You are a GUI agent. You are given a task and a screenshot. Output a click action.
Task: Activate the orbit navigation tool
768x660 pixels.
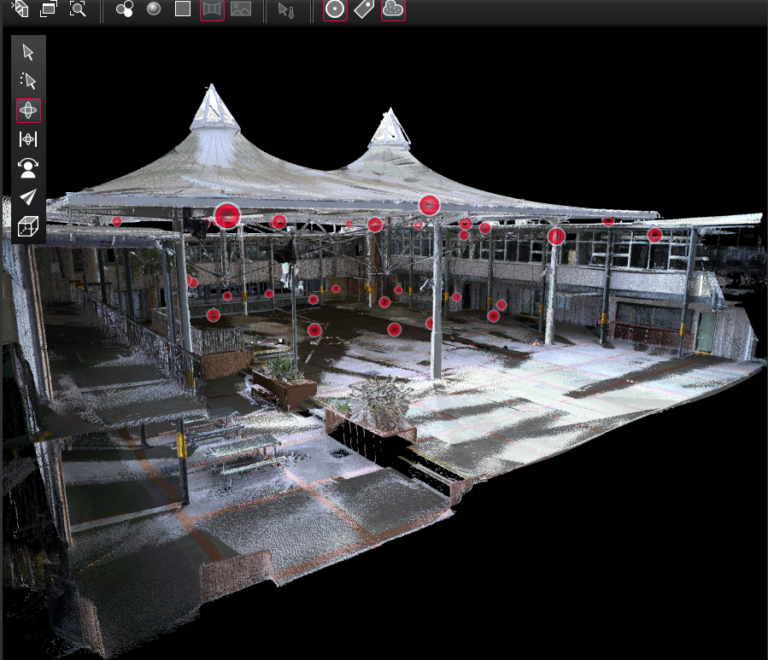coord(28,110)
